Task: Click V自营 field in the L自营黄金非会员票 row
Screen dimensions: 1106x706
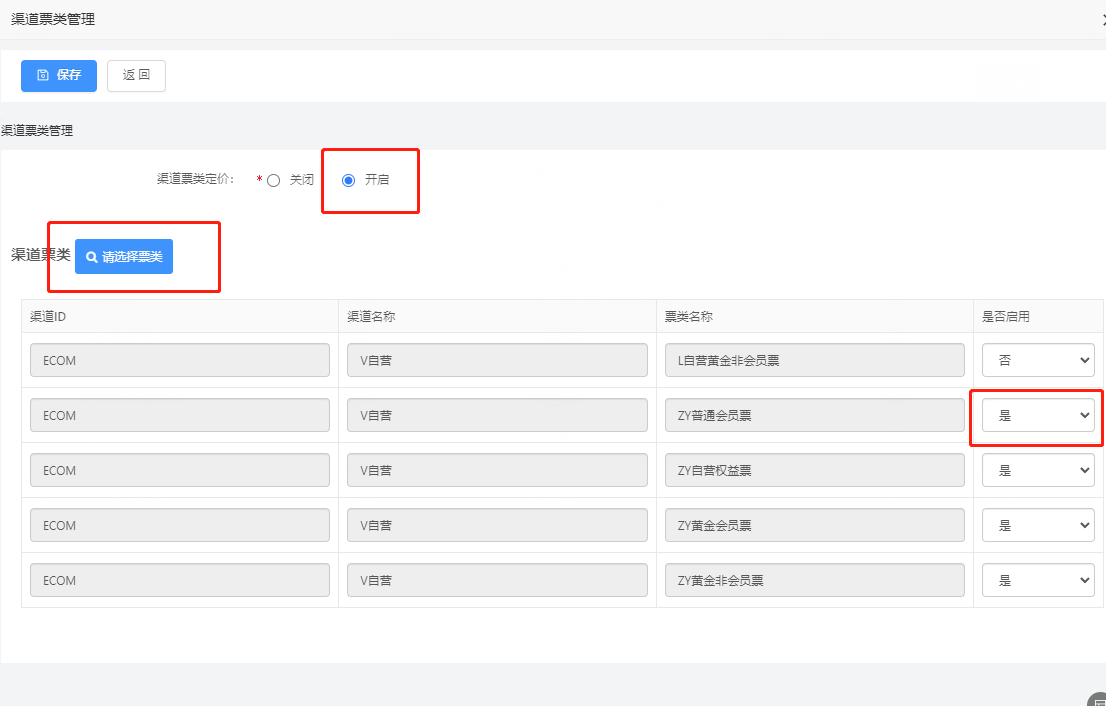Action: 497,360
